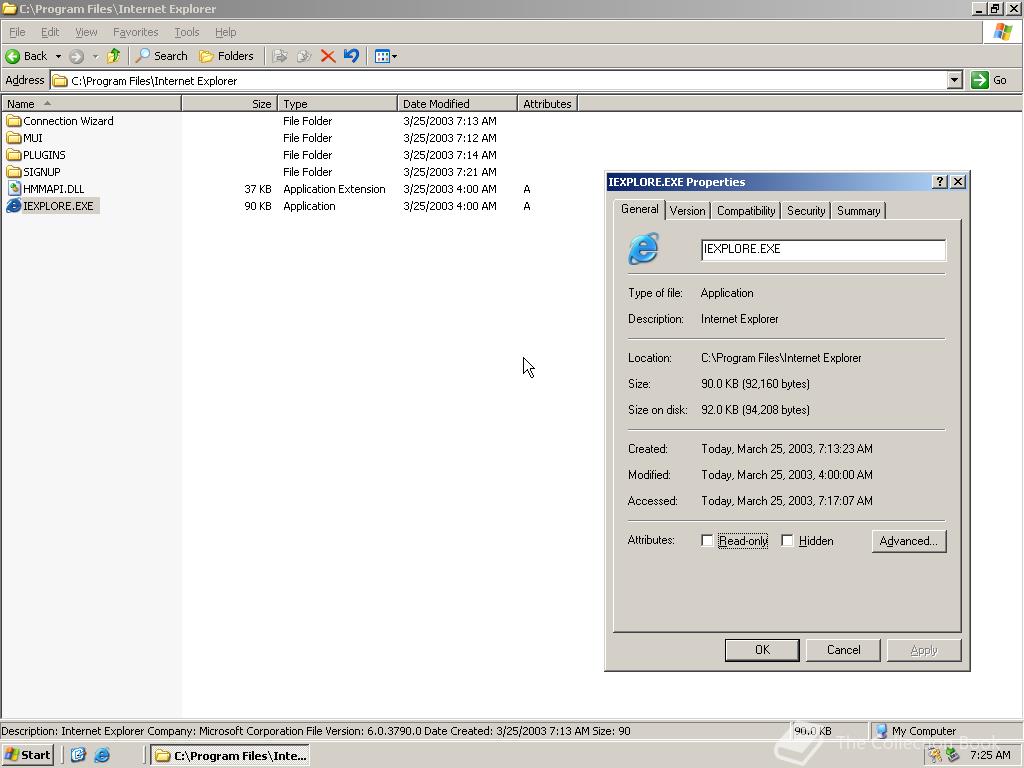
Task: Click the taskbar clock 7:25 AM
Action: pos(990,755)
